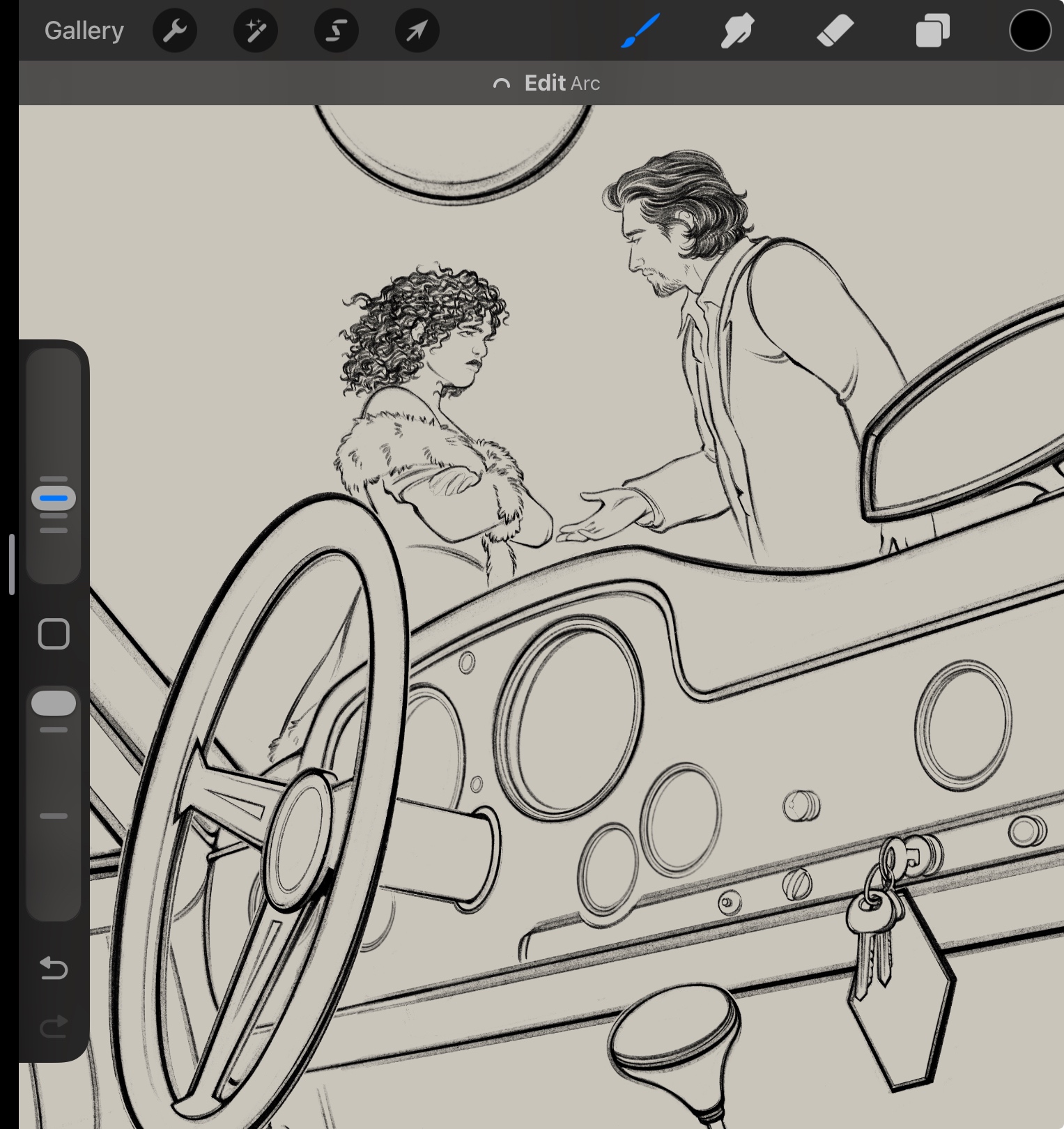1064x1129 pixels.
Task: Activate the Transform arrow tool
Action: [x=417, y=31]
